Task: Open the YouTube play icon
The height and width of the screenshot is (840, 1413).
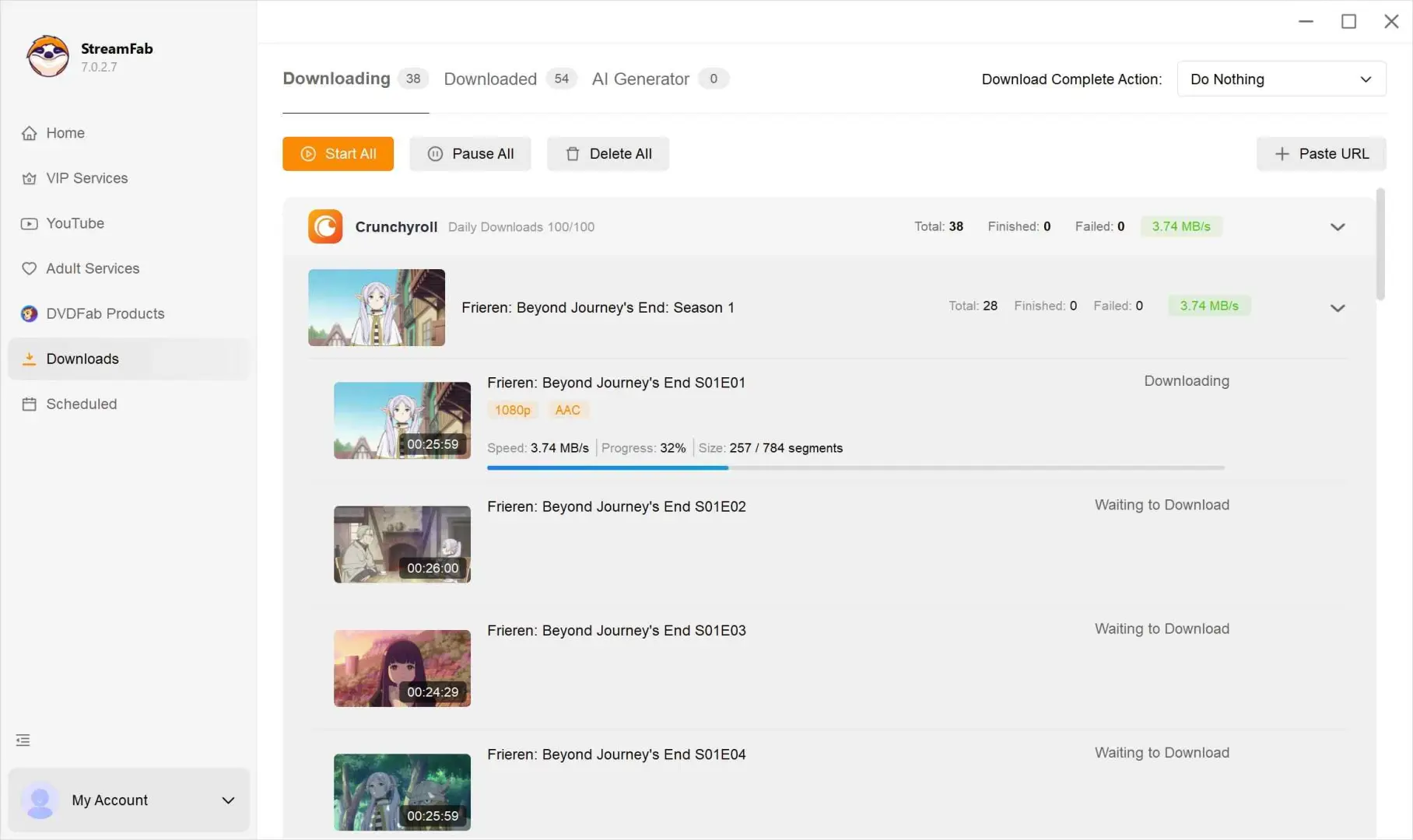Action: tap(29, 223)
